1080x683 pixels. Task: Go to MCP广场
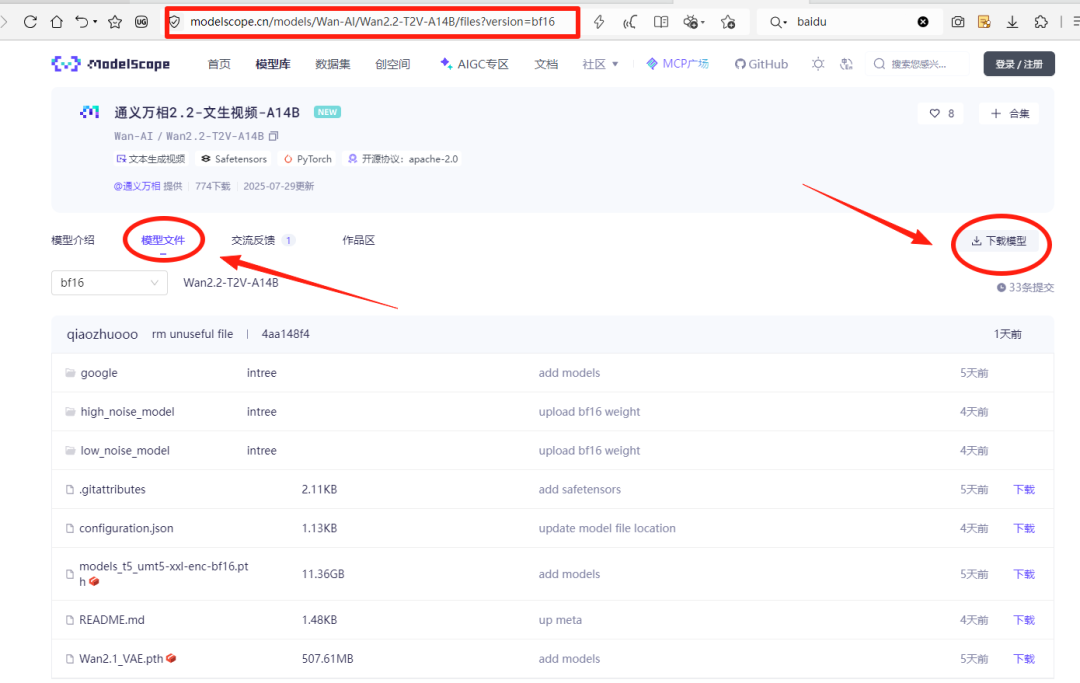point(677,64)
